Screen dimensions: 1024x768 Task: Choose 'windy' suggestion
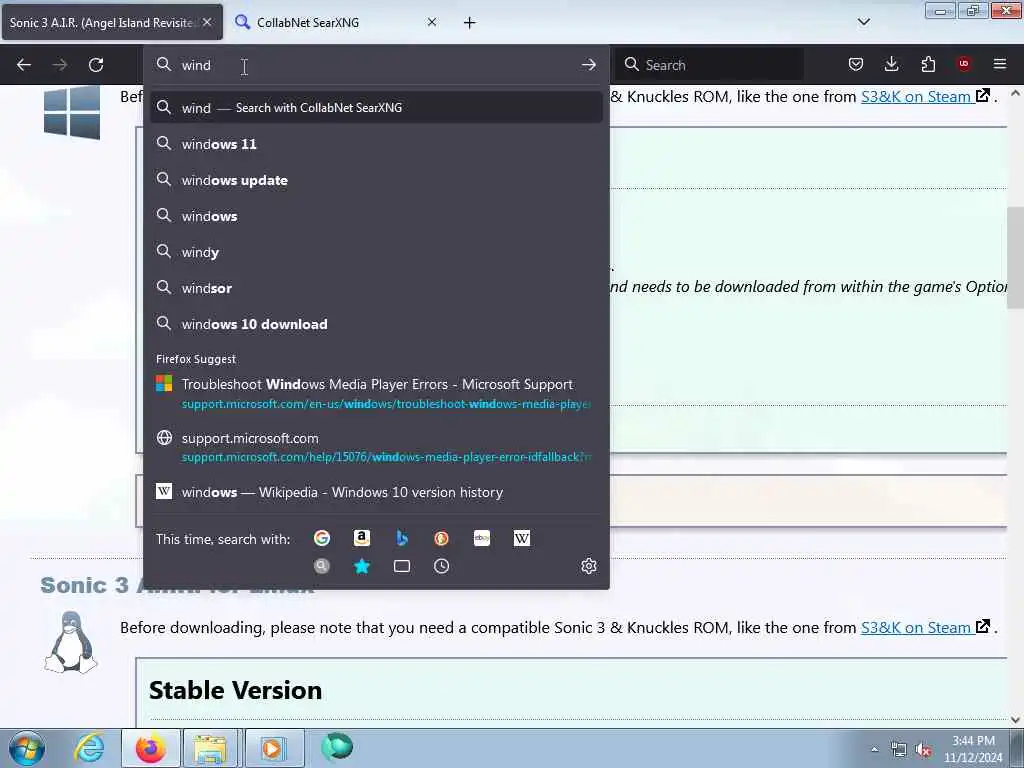click(x=376, y=252)
